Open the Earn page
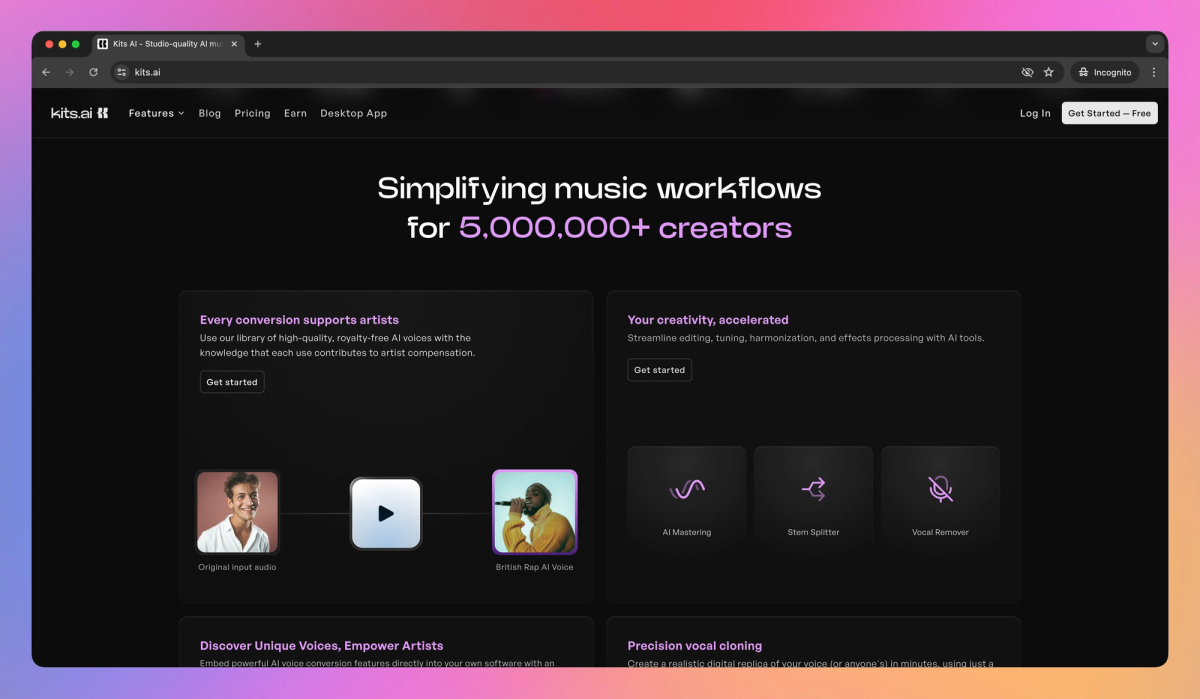 295,113
